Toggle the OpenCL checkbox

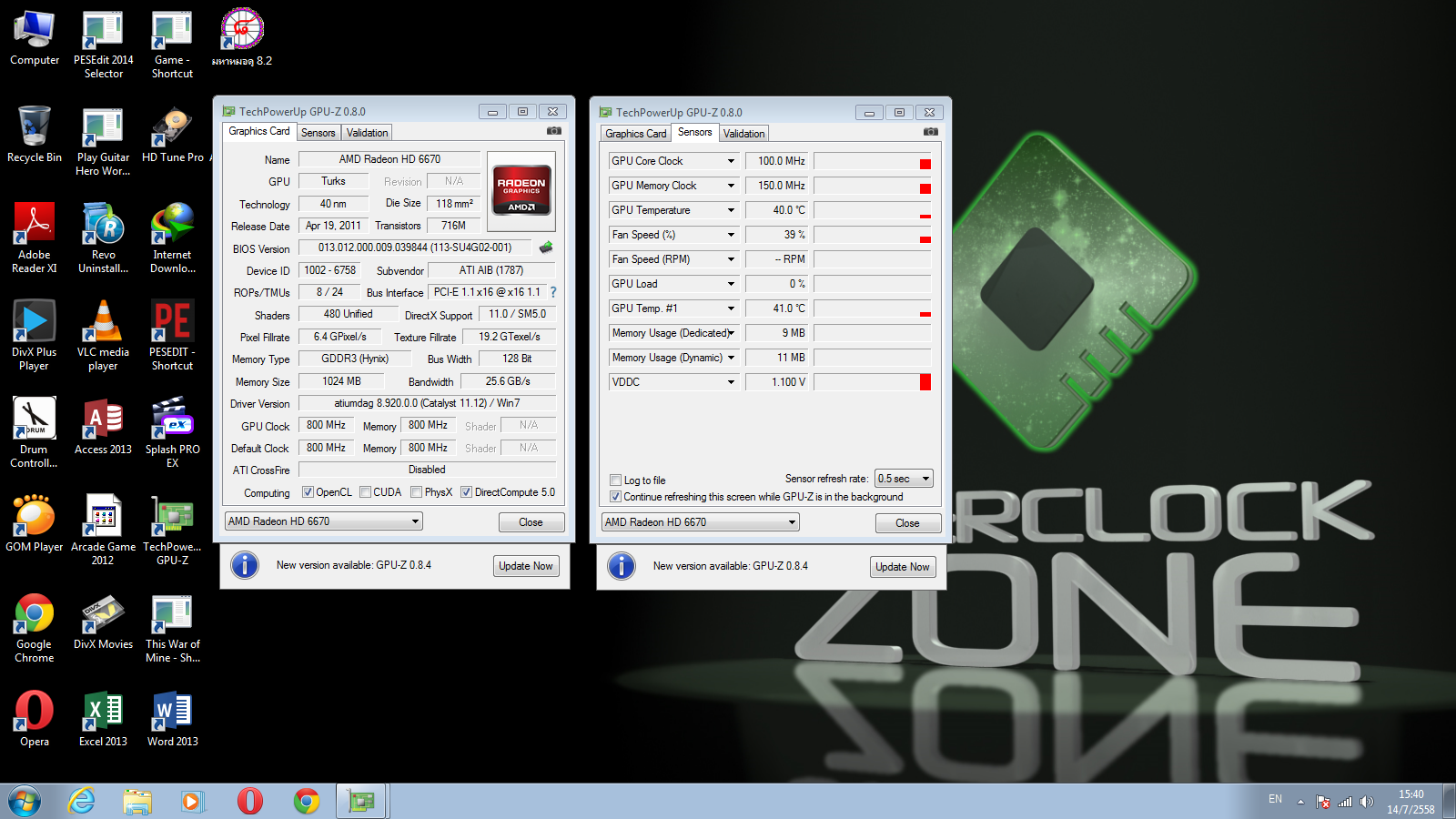(x=308, y=492)
